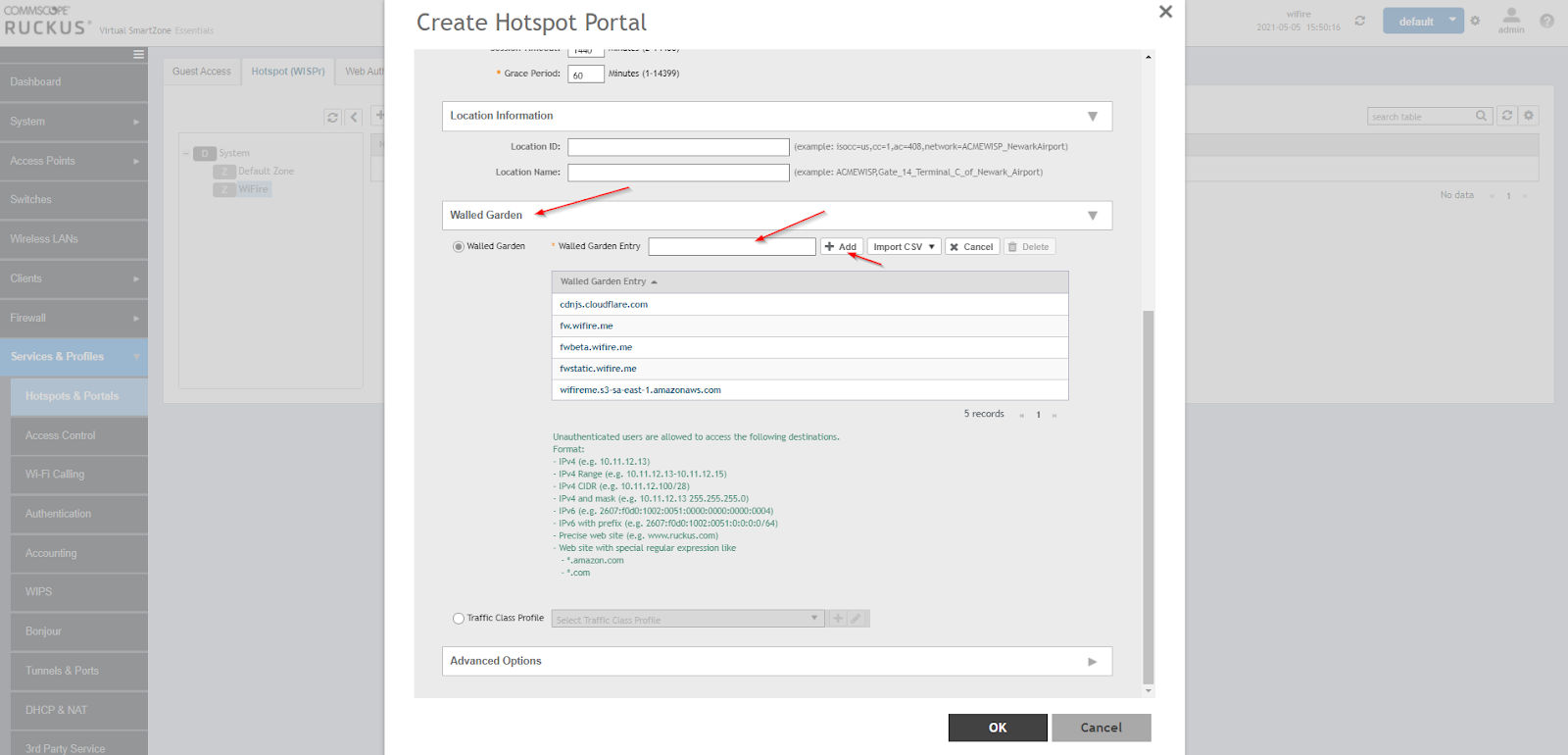Viewport: 1568px width, 755px height.
Task: Open Access Control submenu item
Action: 79,435
